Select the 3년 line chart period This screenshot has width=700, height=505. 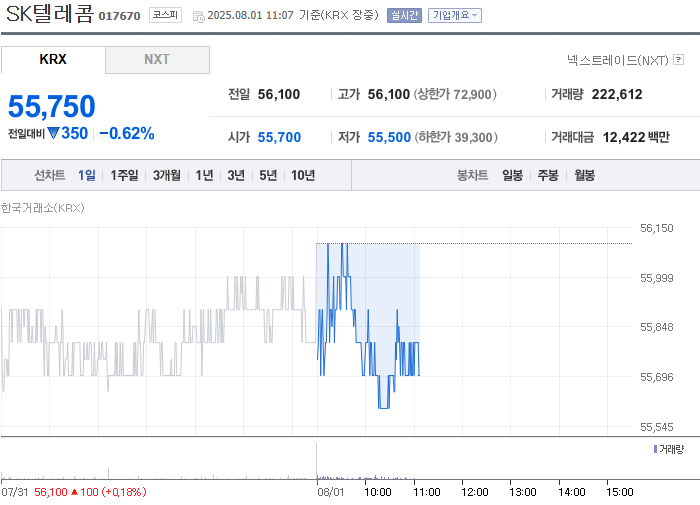tap(236, 175)
